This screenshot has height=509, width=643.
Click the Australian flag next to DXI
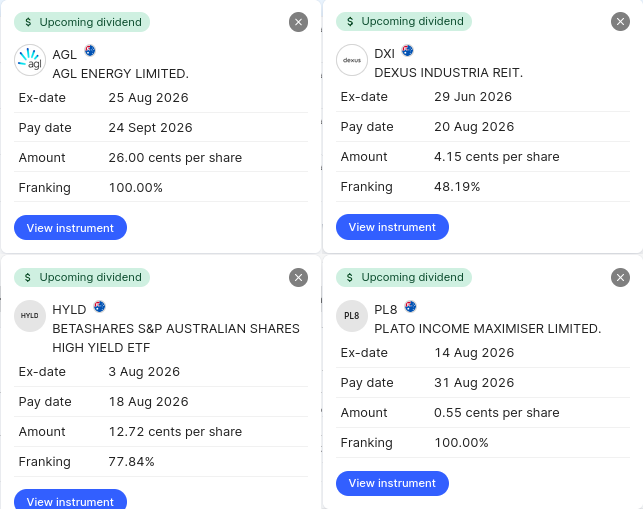pos(407,50)
